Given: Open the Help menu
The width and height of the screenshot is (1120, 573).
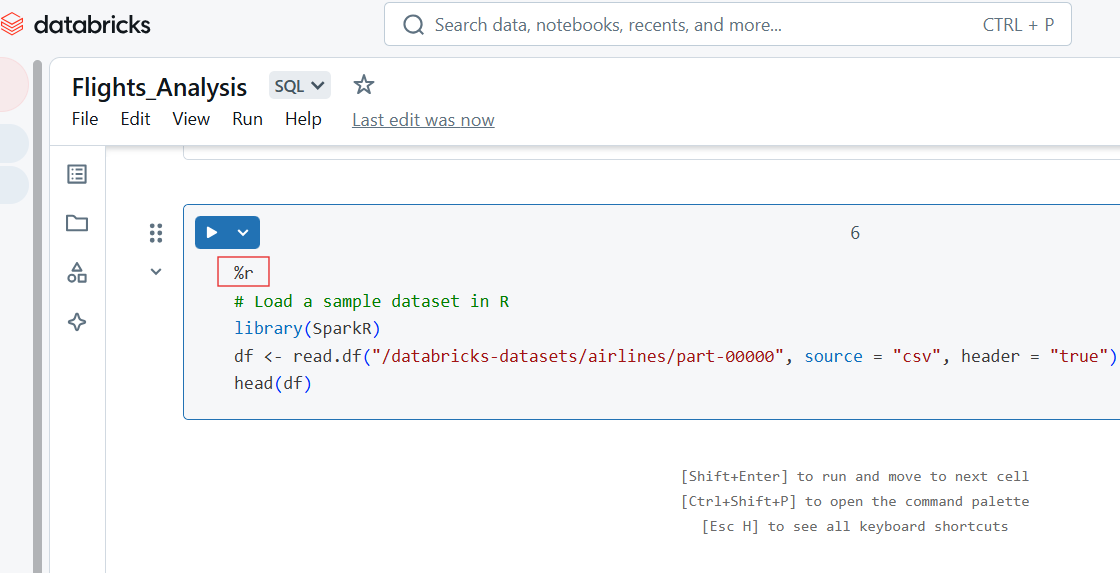Looking at the screenshot, I should tap(303, 119).
